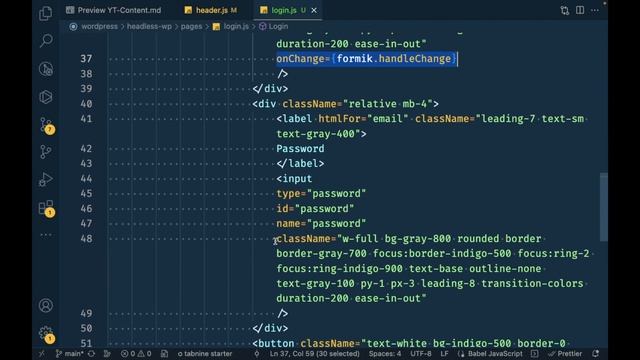The width and height of the screenshot is (640, 360).
Task: Open errors and warnings count in status bar
Action: click(136, 353)
